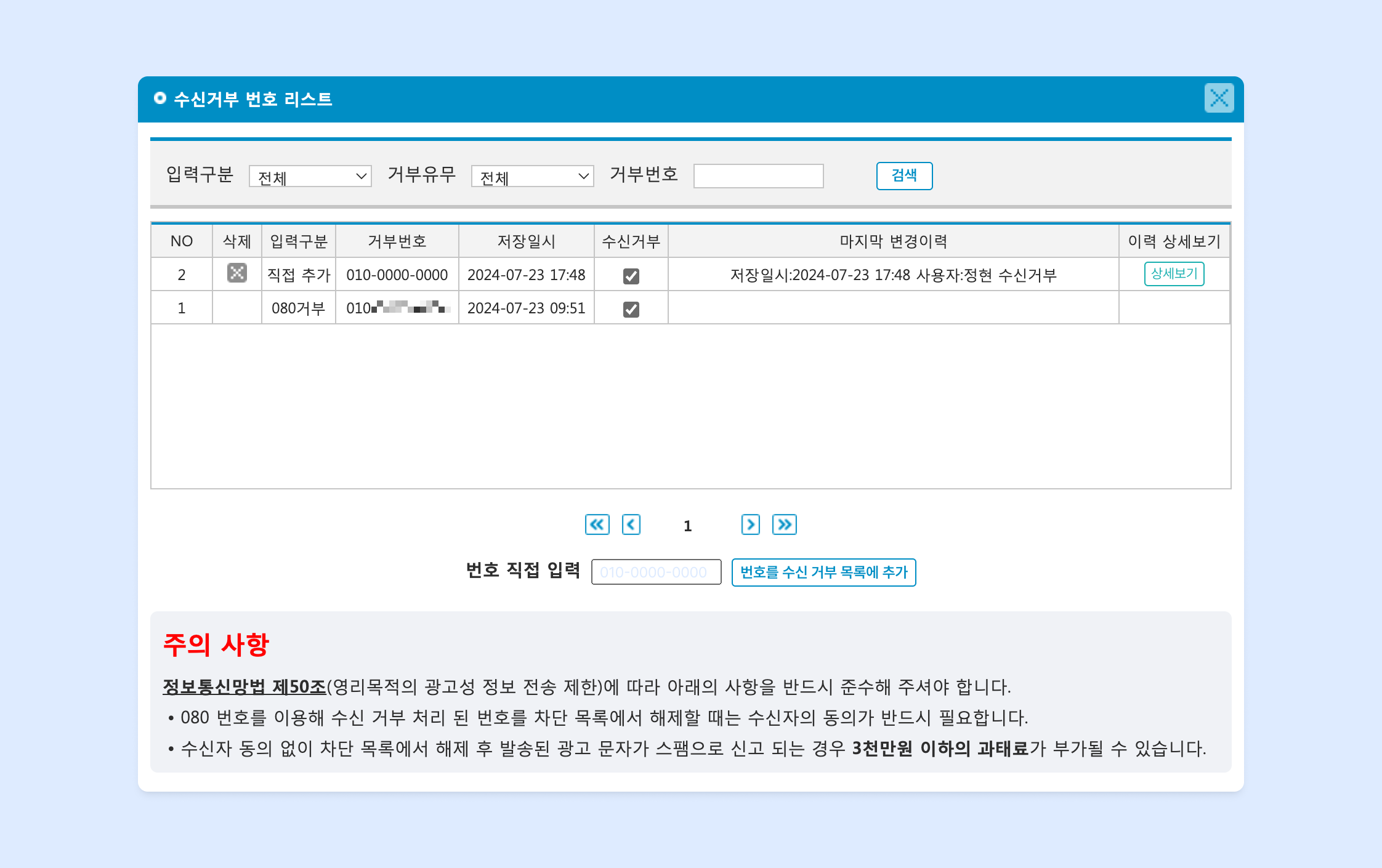Open the 거부유무 dropdown
The width and height of the screenshot is (1382, 868).
pyautogui.click(x=532, y=177)
